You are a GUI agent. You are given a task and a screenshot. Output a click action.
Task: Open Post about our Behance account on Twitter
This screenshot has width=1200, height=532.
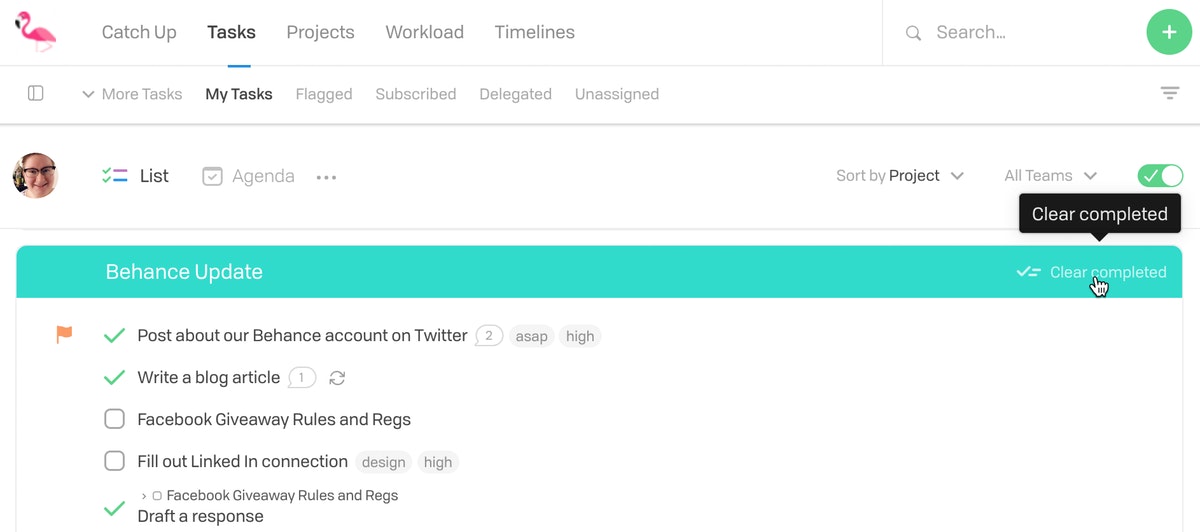[x=302, y=335]
